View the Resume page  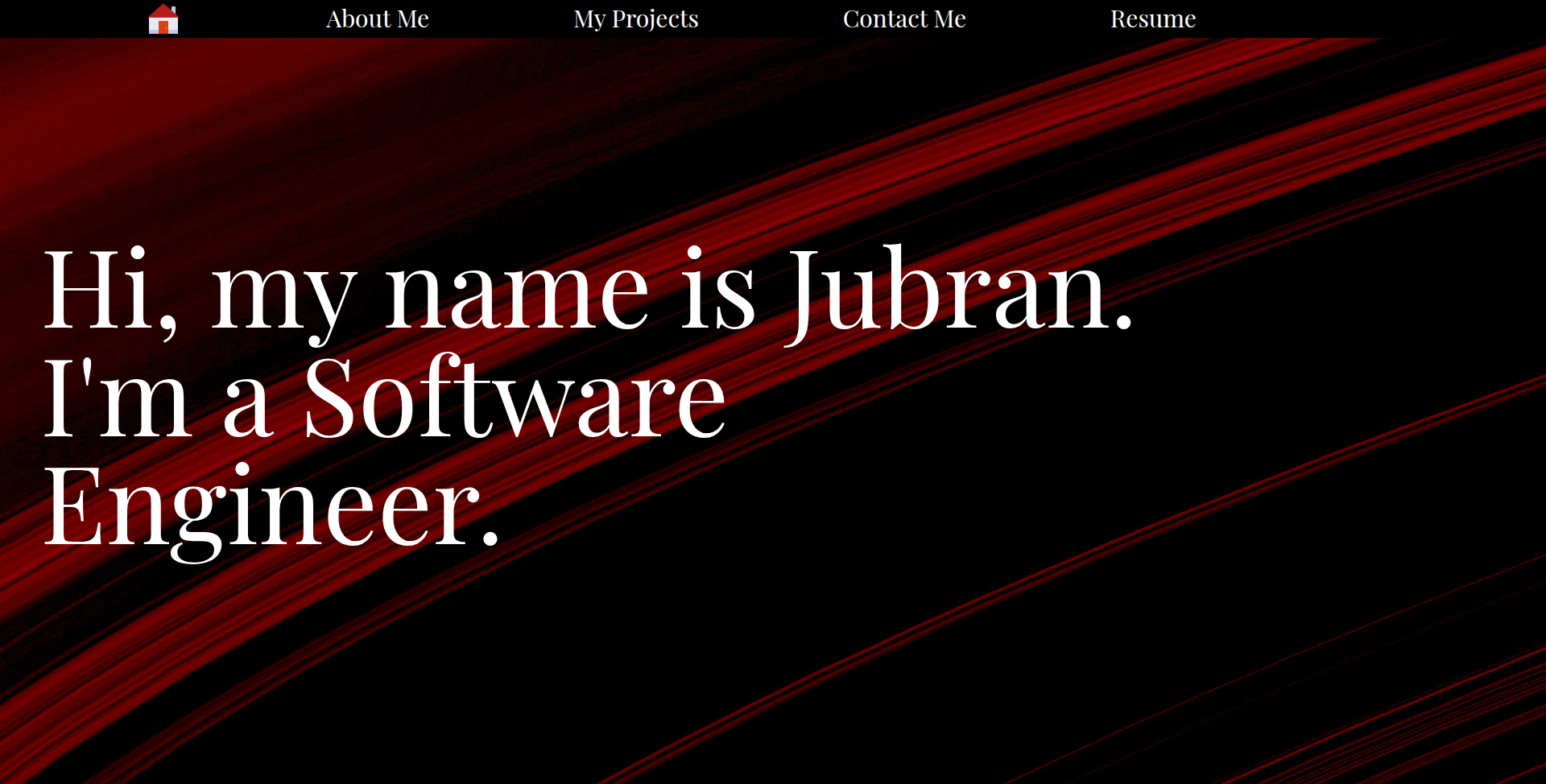pos(1153,19)
